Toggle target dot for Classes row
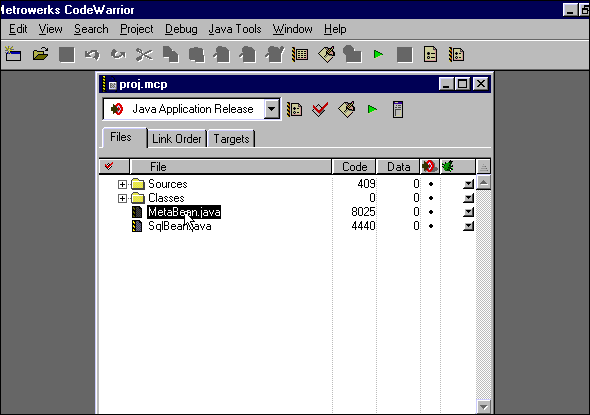Image resolution: width=590 pixels, height=415 pixels. pos(431,198)
